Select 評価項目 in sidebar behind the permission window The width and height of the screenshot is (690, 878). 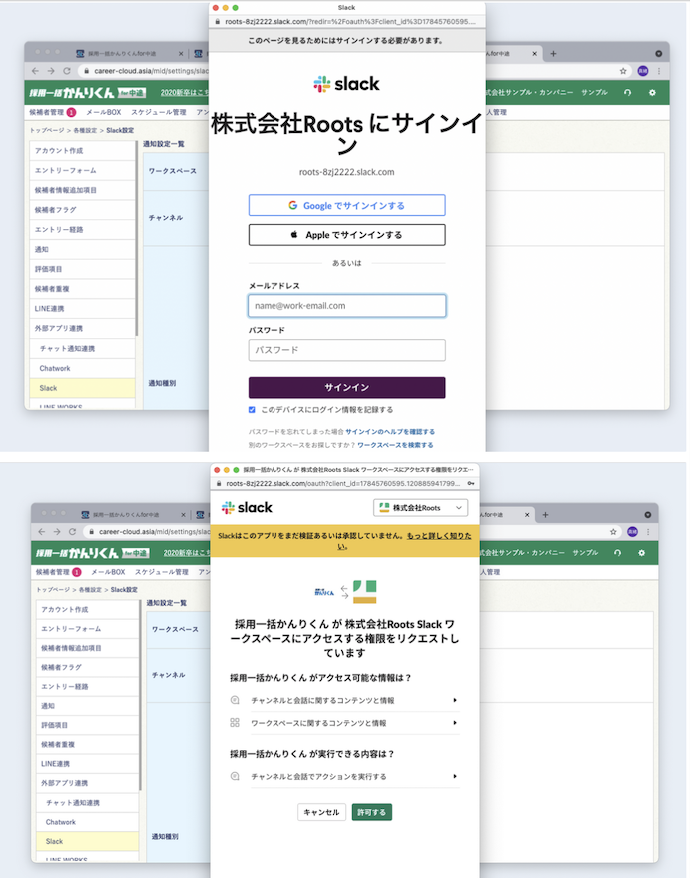tap(87, 725)
